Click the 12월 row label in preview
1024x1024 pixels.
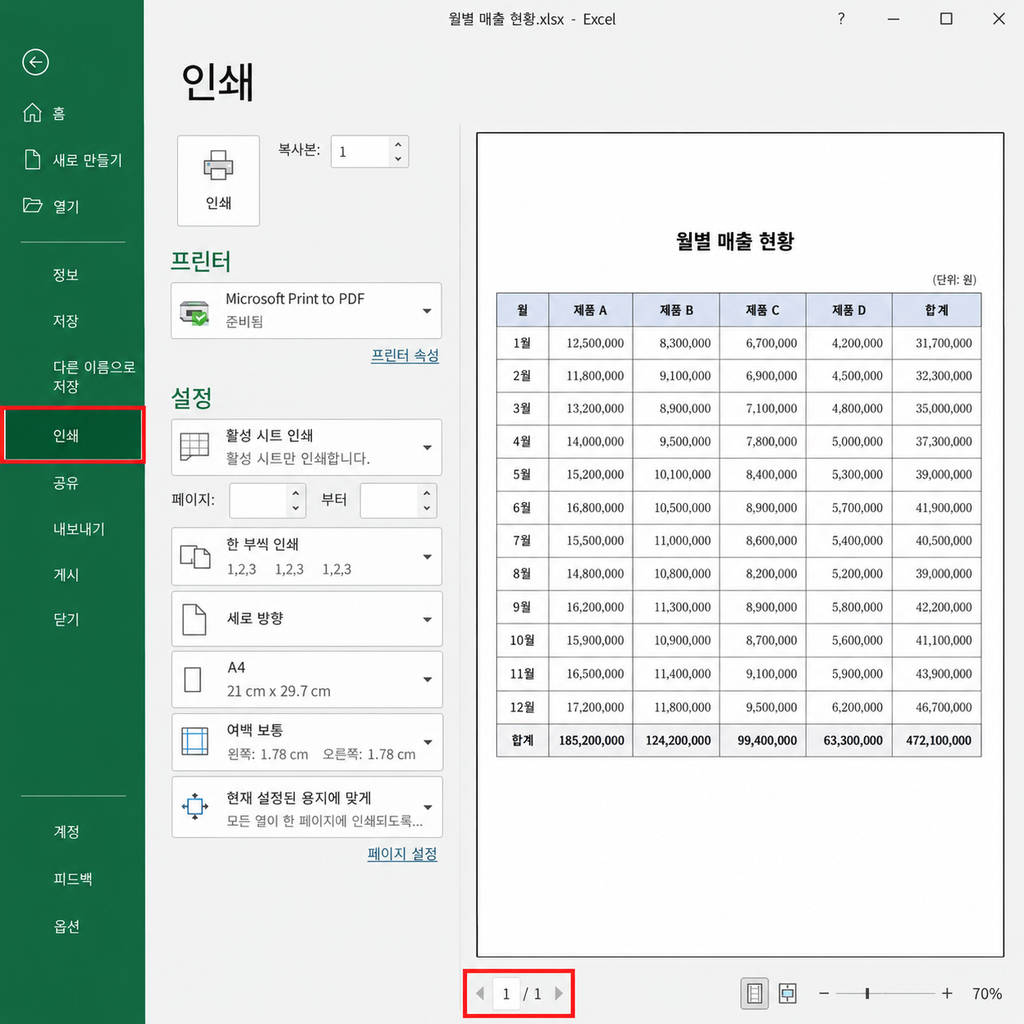pyautogui.click(x=522, y=707)
